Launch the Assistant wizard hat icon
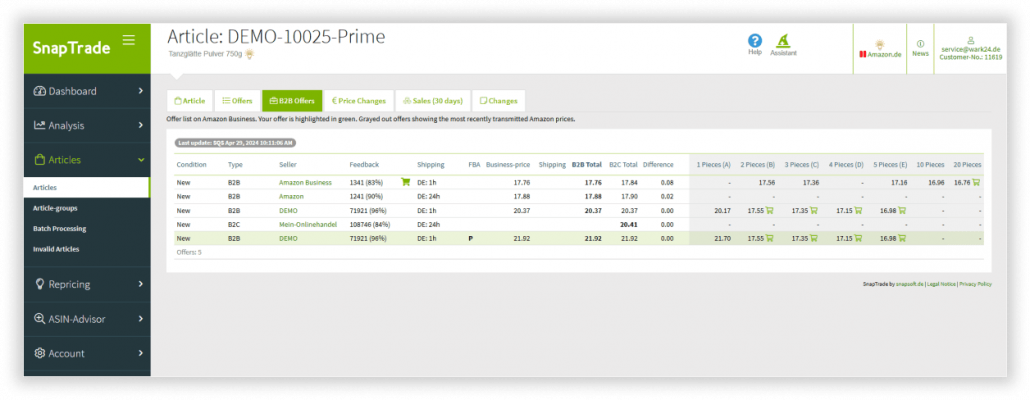 click(x=783, y=41)
